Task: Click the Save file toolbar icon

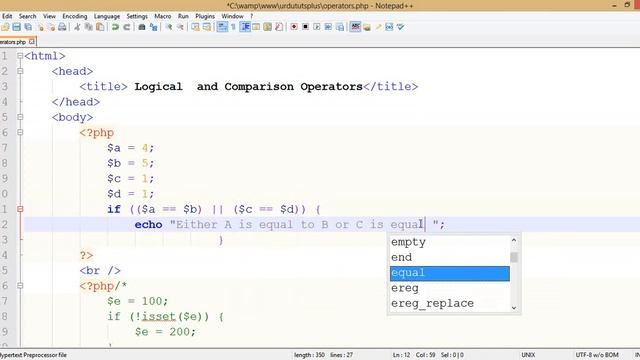Action: tap(16, 27)
